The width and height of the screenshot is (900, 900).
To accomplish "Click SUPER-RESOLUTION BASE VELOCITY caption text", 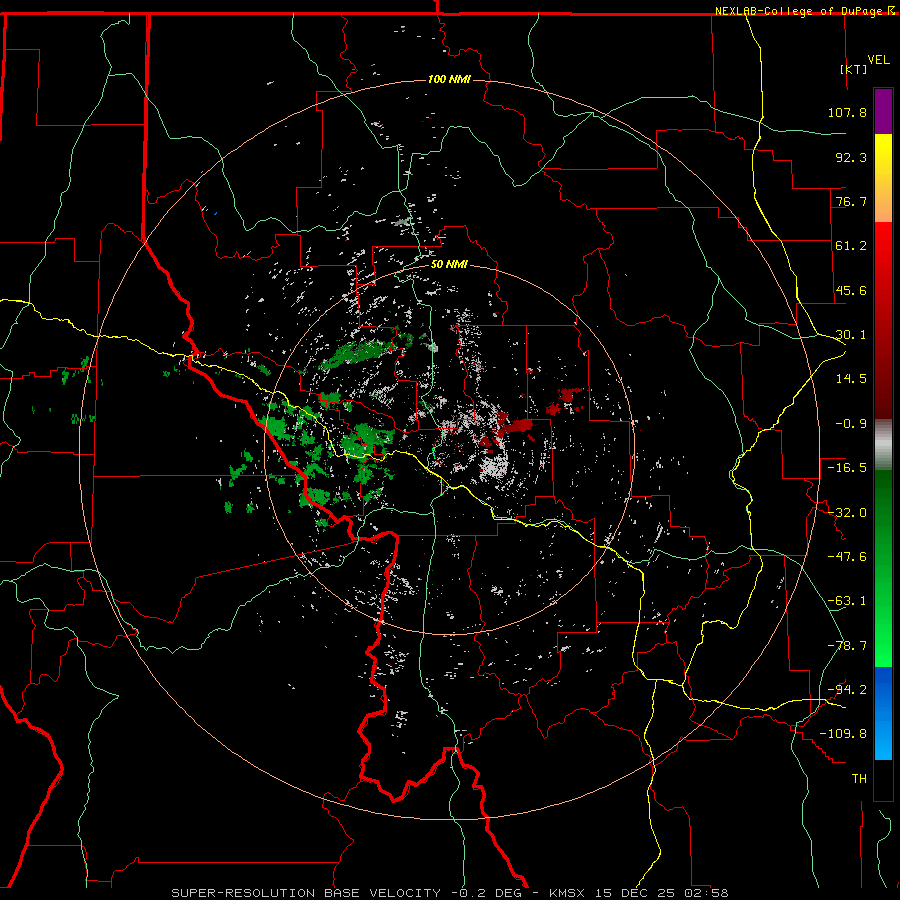I will [306, 893].
